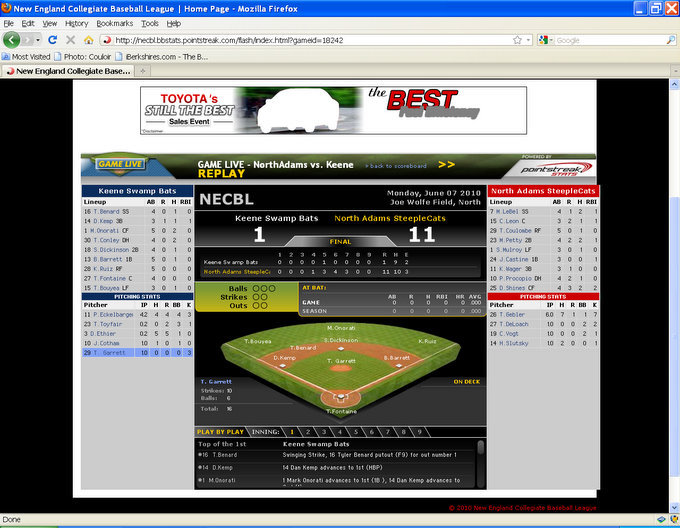Click the Pointstreak Stats logo

pyautogui.click(x=556, y=166)
